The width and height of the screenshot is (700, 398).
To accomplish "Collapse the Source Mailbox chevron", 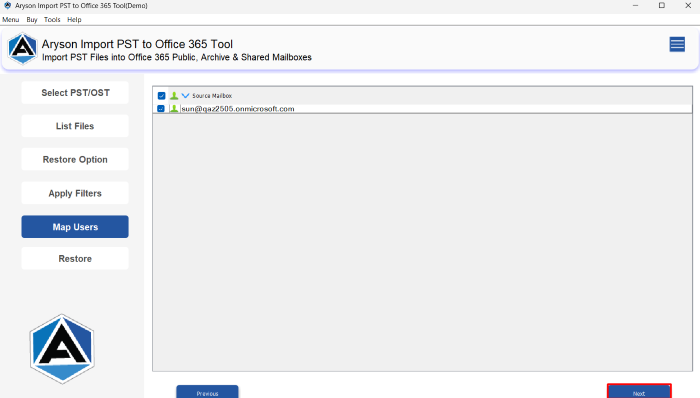I will pos(185,95).
